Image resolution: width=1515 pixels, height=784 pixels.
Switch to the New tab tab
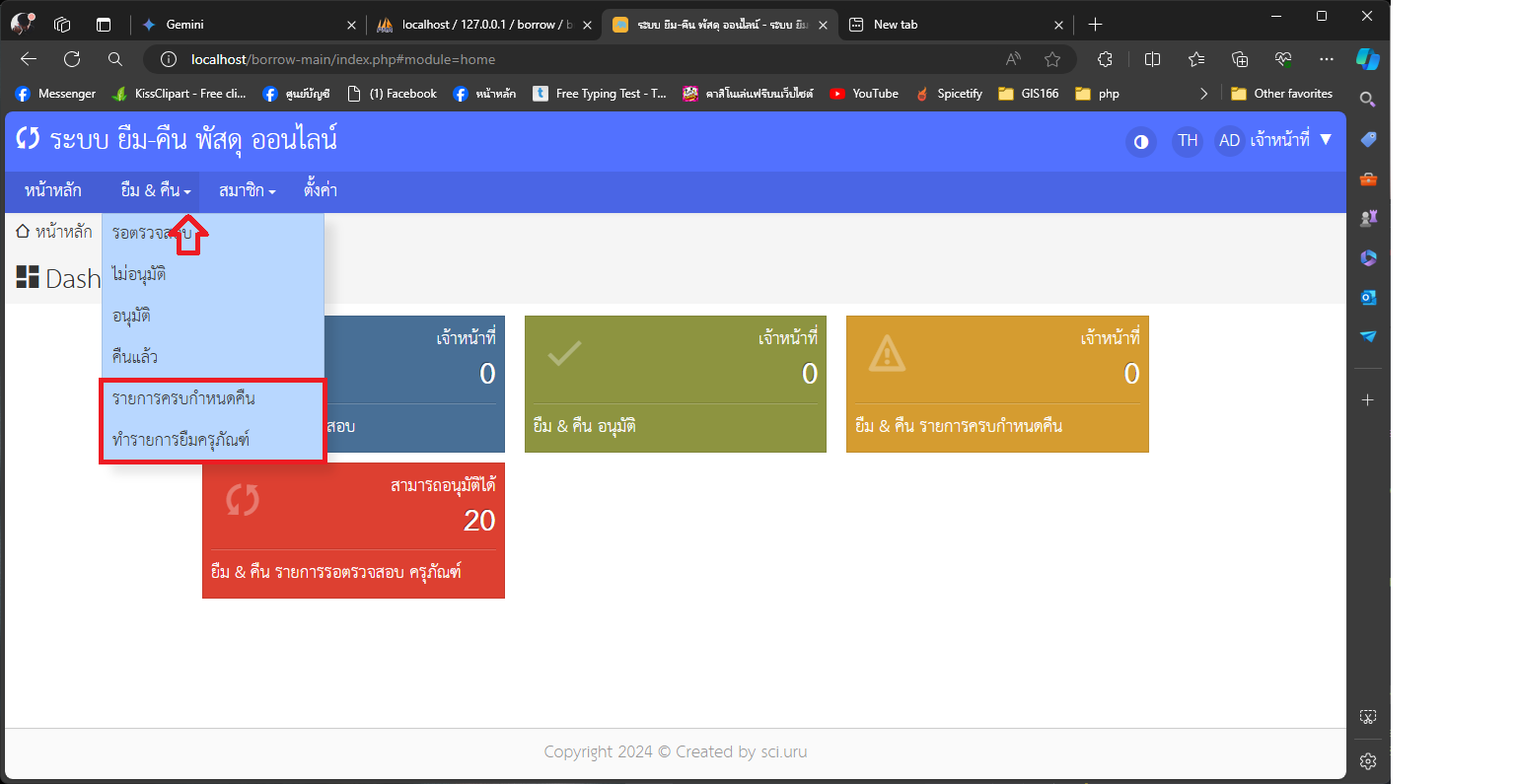[956, 25]
